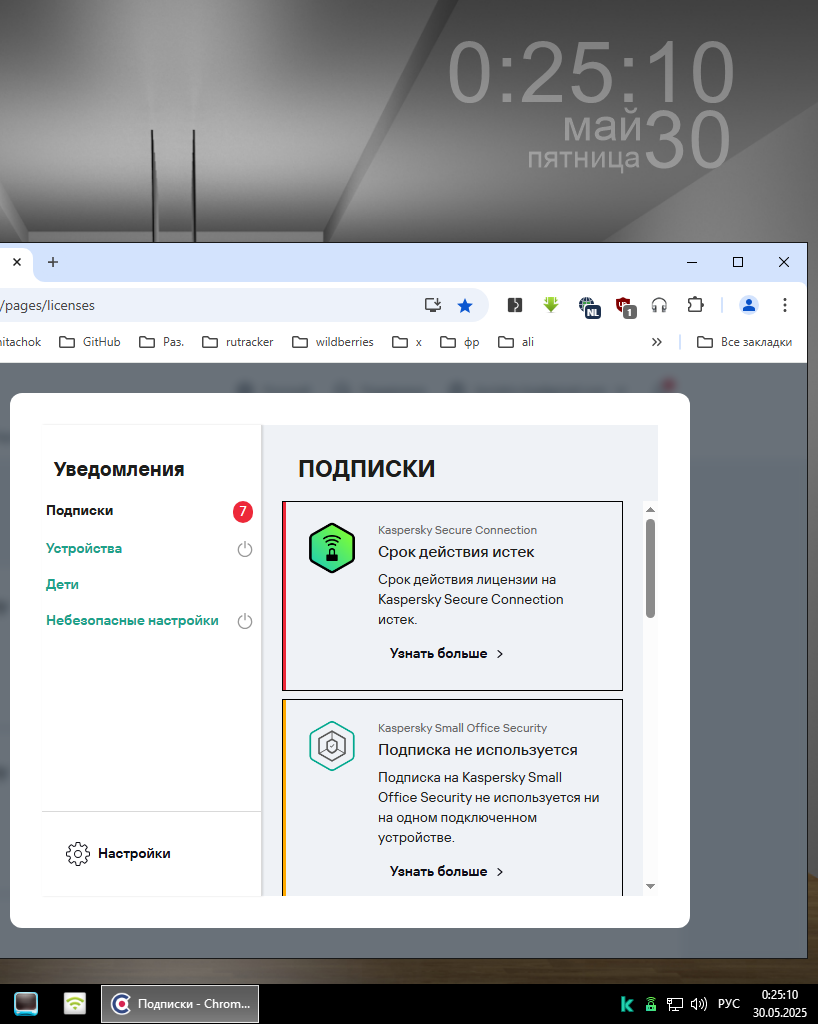The image size is (818, 1024).
Task: Expand hidden bookmarks chevron
Action: 657,342
